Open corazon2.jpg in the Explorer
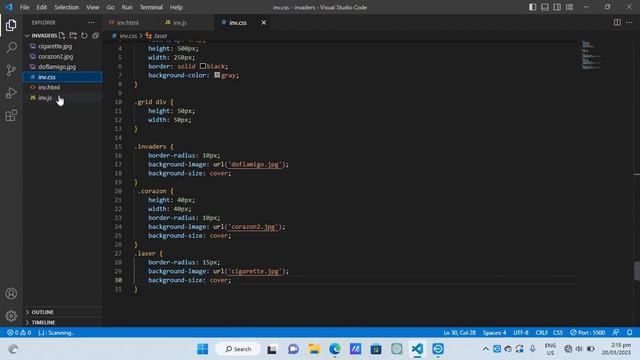640x360 pixels. tap(56, 56)
